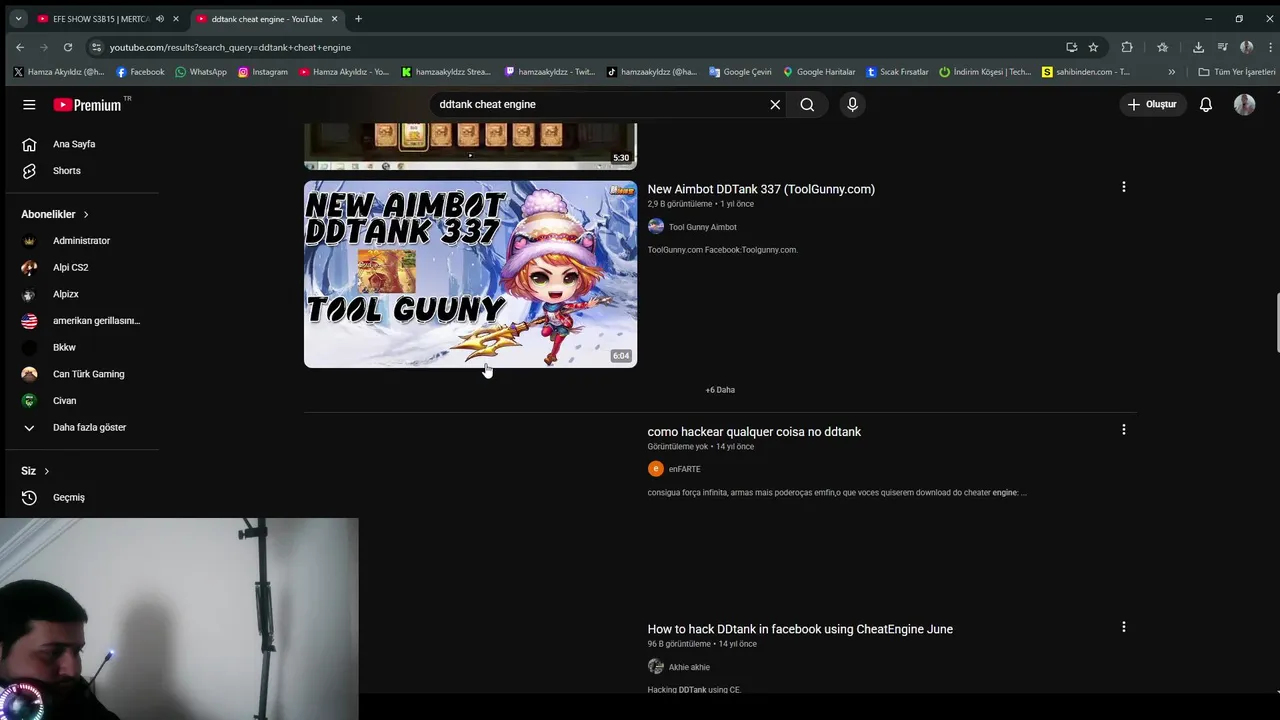Open Tüm Yer İşaretleri folder
1280x720 pixels.
point(1237,72)
